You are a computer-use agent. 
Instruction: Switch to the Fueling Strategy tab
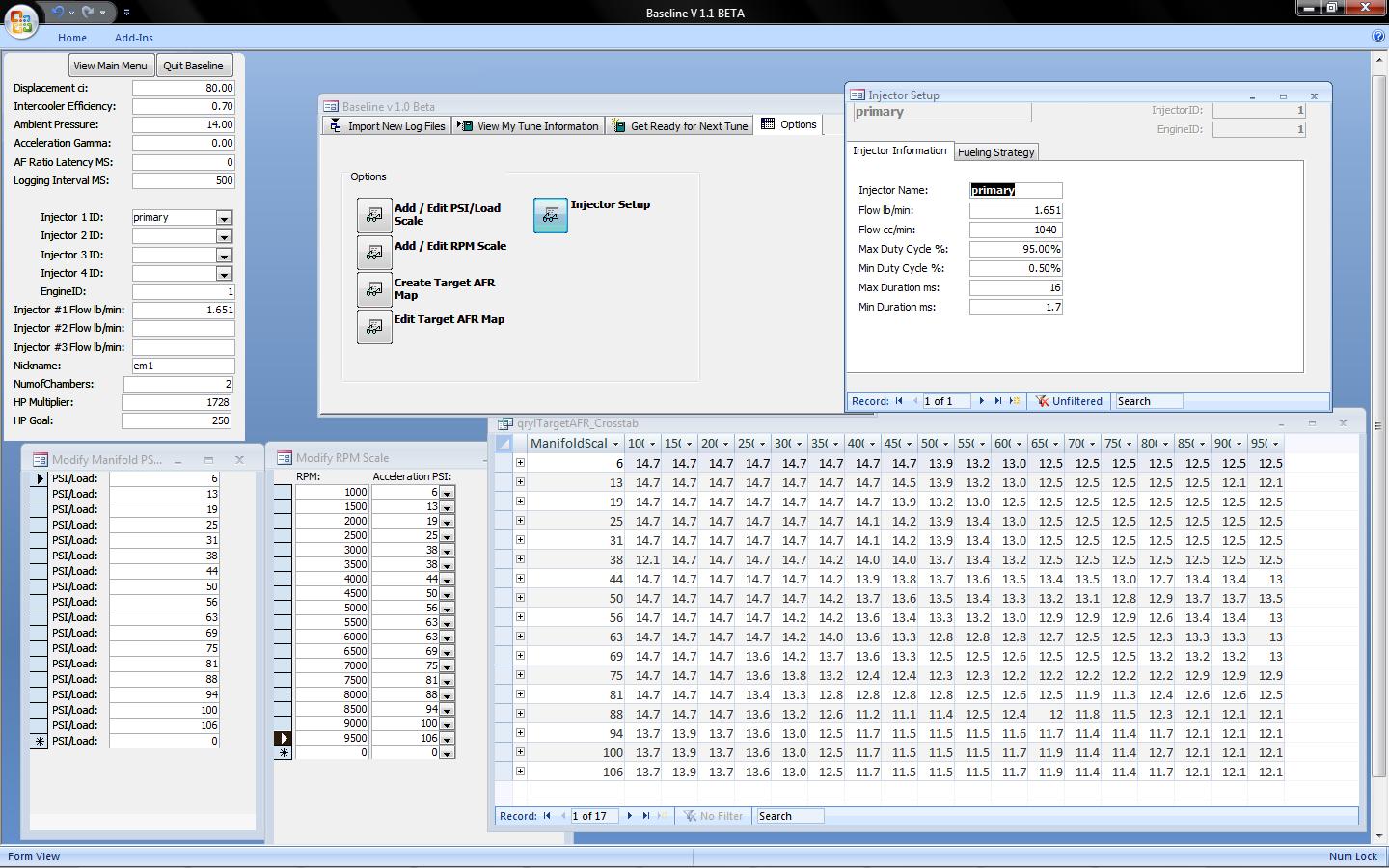pyautogui.click(x=995, y=152)
